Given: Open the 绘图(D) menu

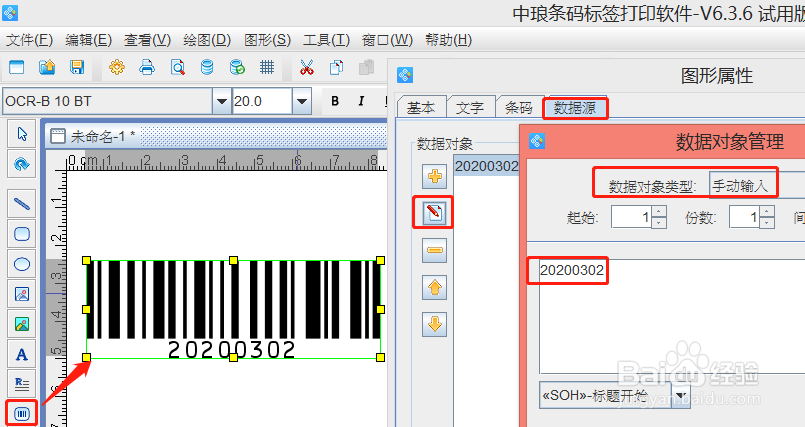Looking at the screenshot, I should [x=207, y=40].
